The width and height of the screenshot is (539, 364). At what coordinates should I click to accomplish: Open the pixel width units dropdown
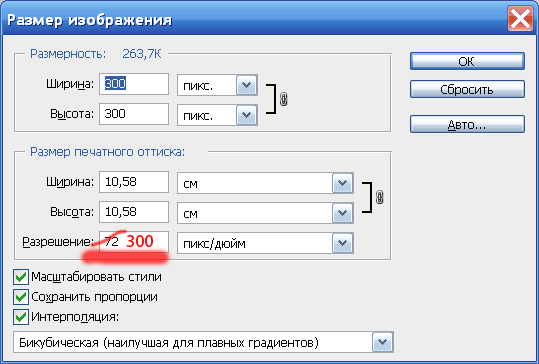pyautogui.click(x=217, y=85)
